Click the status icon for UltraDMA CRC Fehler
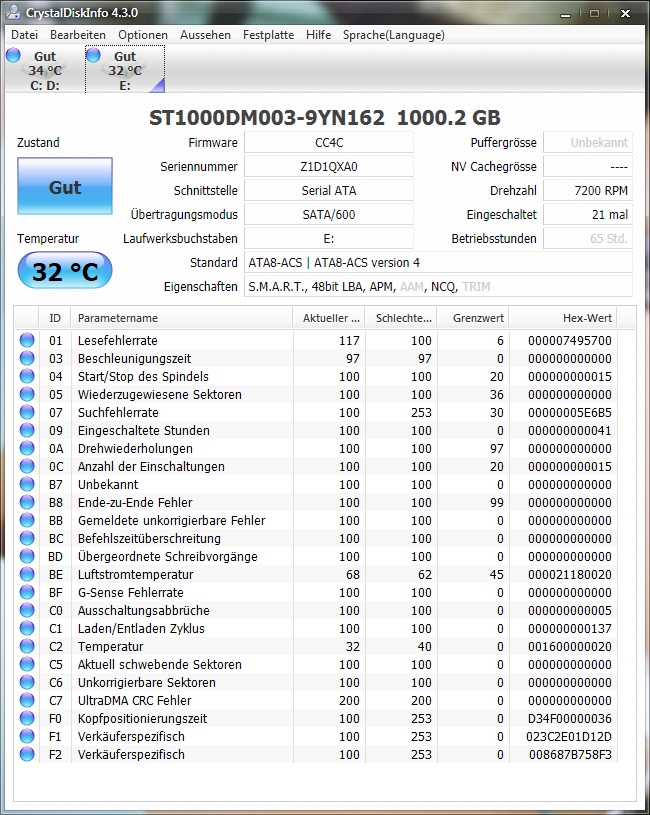650x815 pixels. coord(27,700)
